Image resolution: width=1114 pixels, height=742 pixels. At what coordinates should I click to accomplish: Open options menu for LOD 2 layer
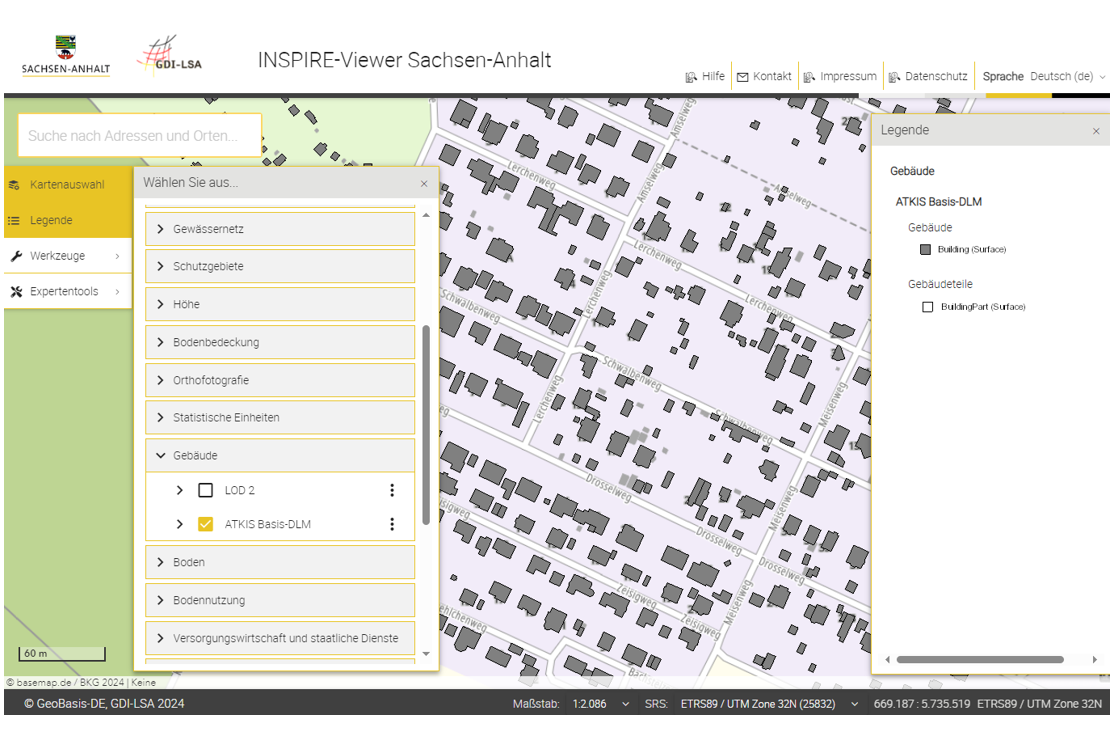[392, 490]
